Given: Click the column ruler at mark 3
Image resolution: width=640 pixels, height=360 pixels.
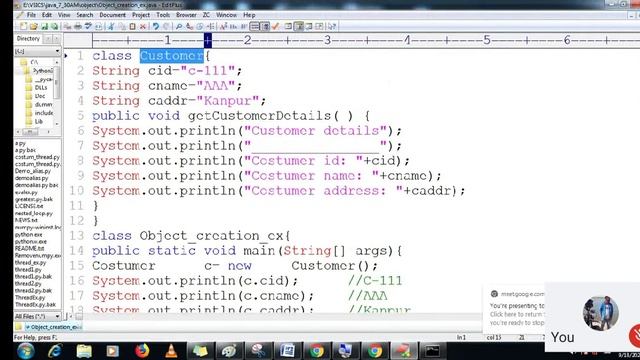Looking at the screenshot, I should click(327, 40).
